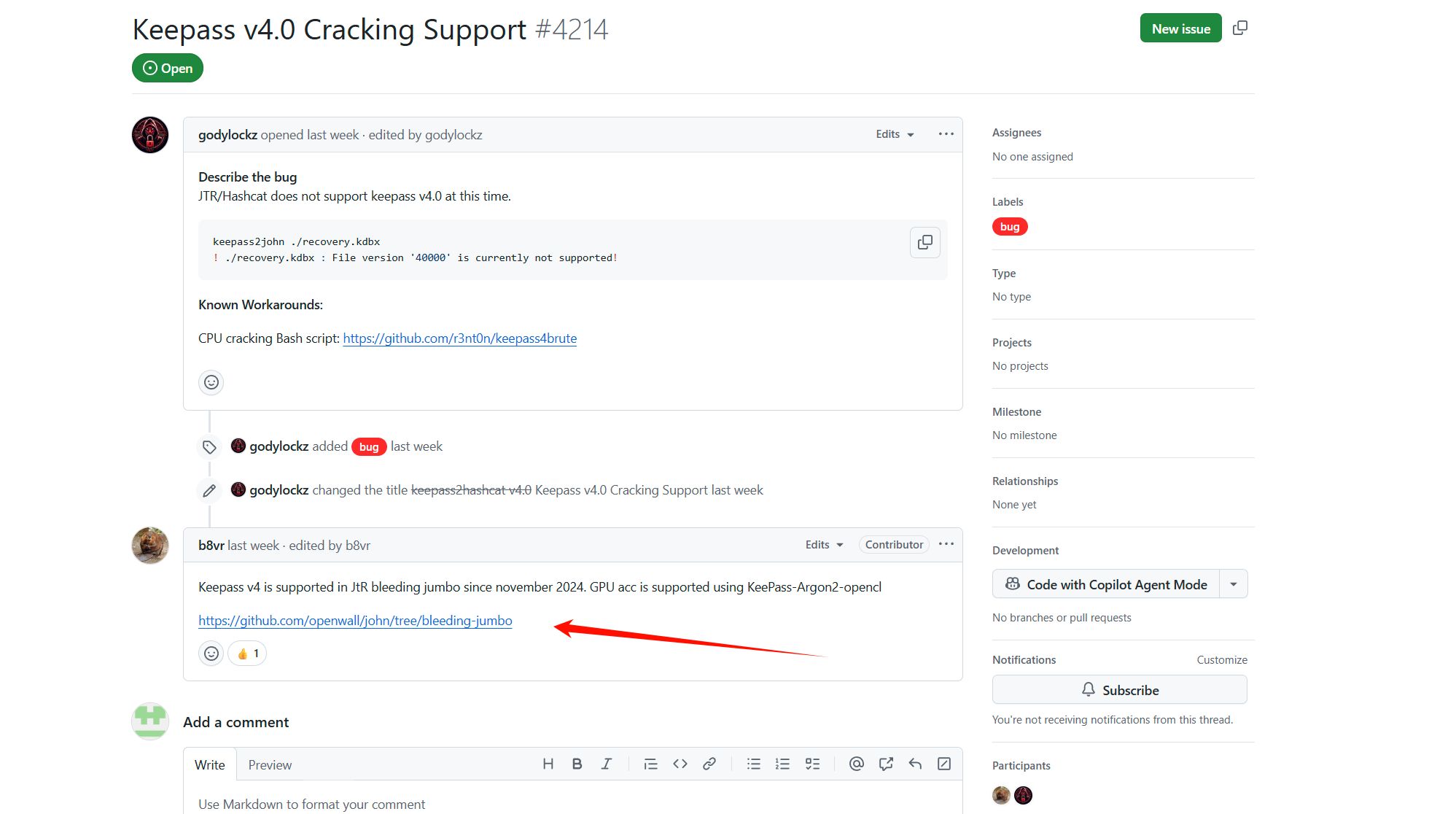Open the Assignees sidebar section

[1016, 133]
